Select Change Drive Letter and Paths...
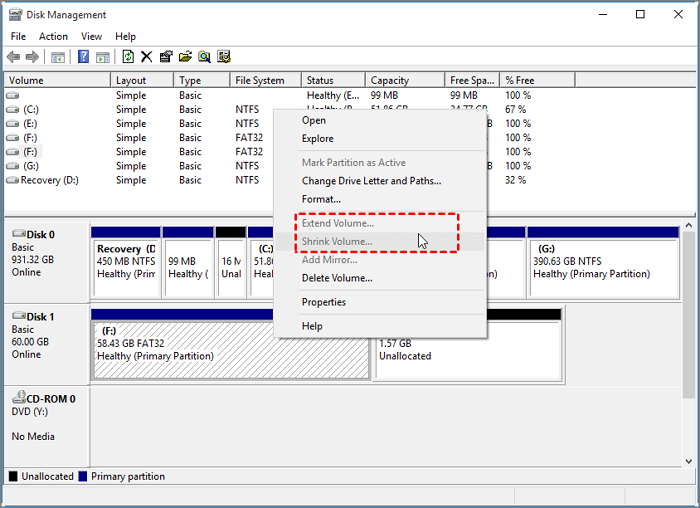Screen dimensions: 700x508 coord(371,181)
